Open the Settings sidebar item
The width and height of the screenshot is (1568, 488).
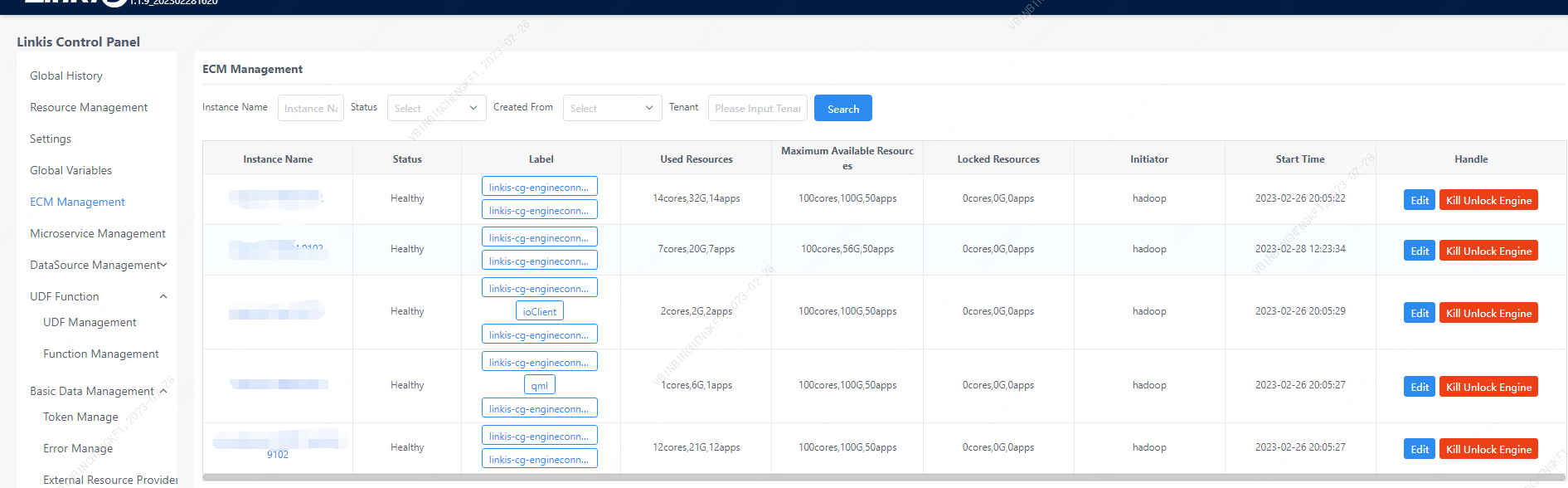(51, 139)
